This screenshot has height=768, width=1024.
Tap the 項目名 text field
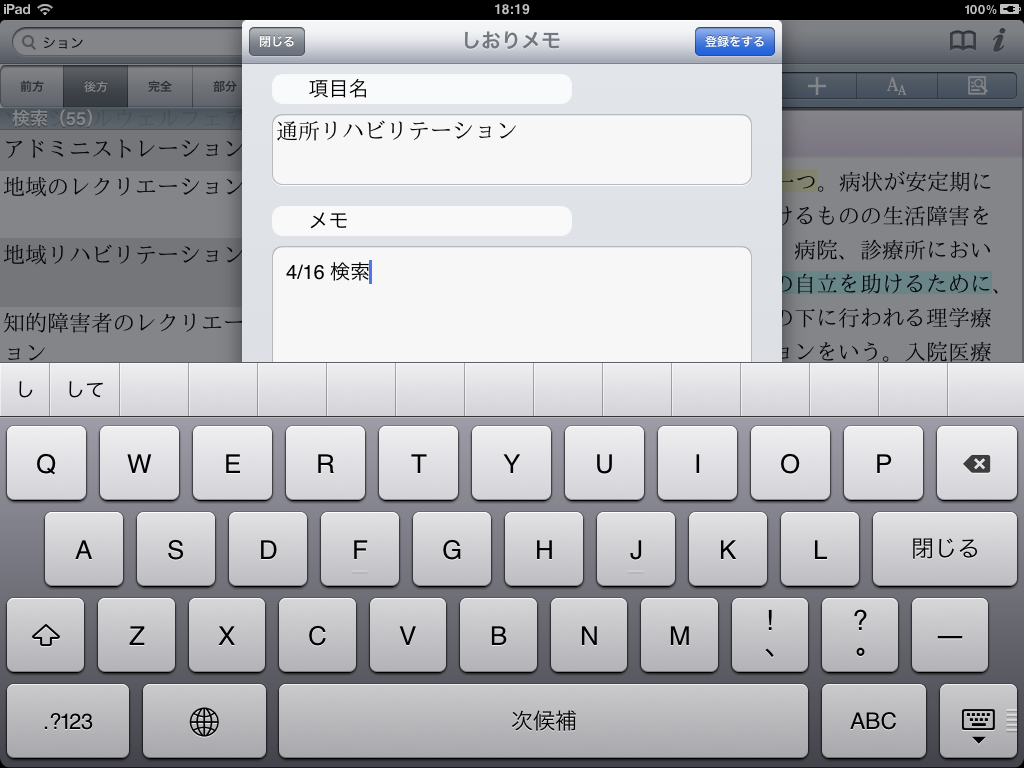(x=511, y=149)
